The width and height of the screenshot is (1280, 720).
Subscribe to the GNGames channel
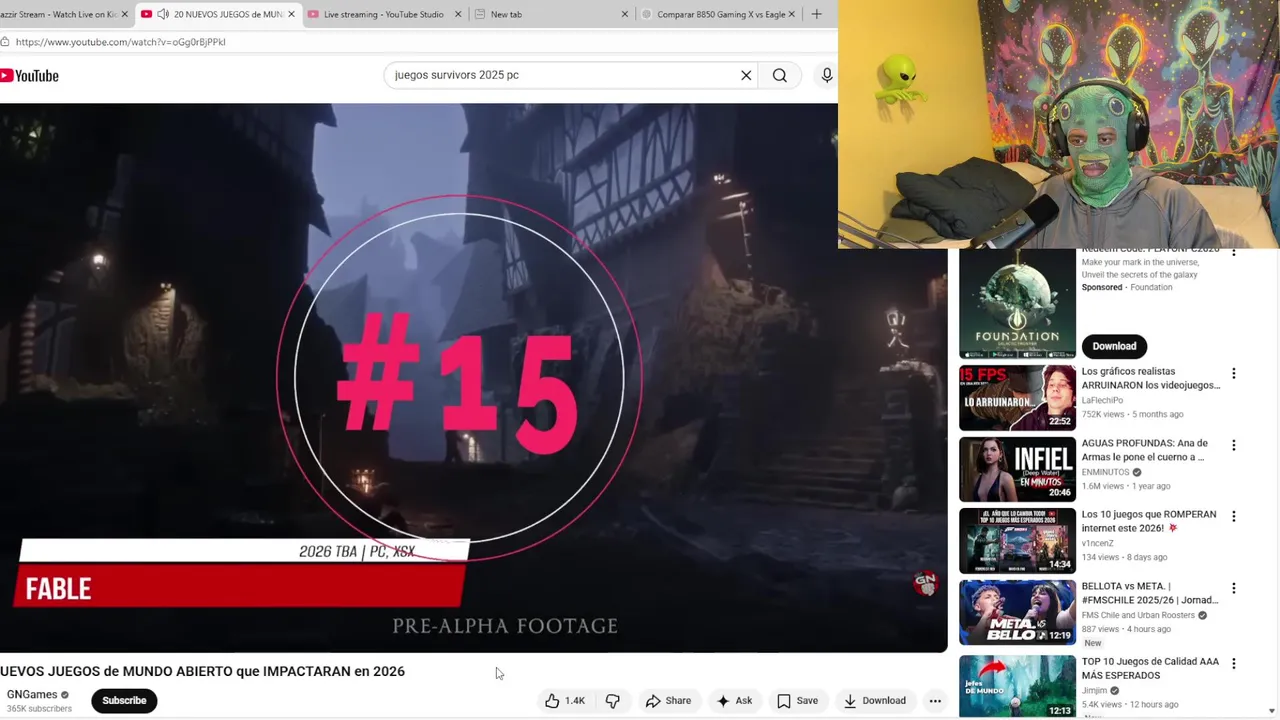124,701
